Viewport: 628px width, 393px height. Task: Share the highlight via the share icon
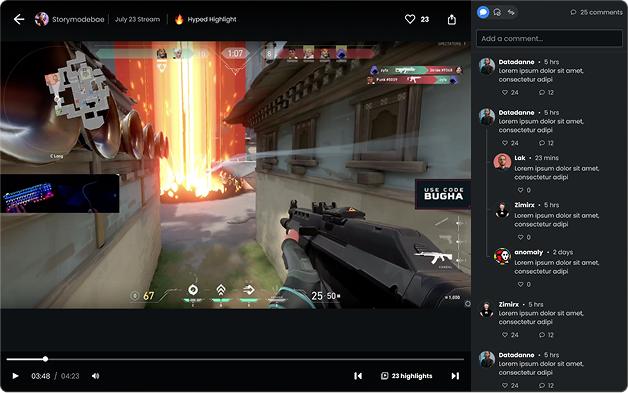pos(452,19)
